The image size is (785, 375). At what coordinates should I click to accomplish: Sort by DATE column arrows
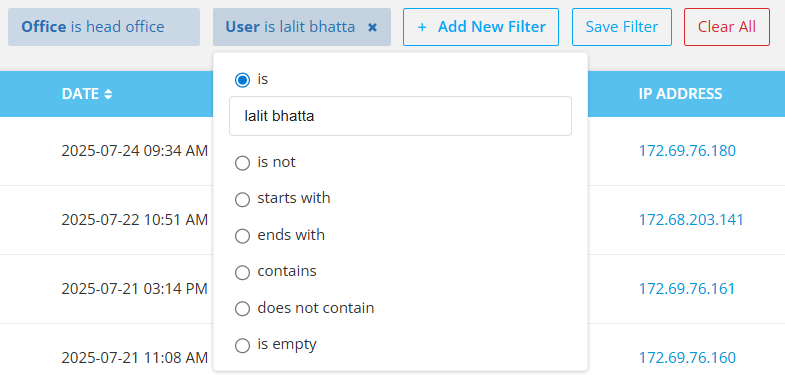tap(108, 94)
